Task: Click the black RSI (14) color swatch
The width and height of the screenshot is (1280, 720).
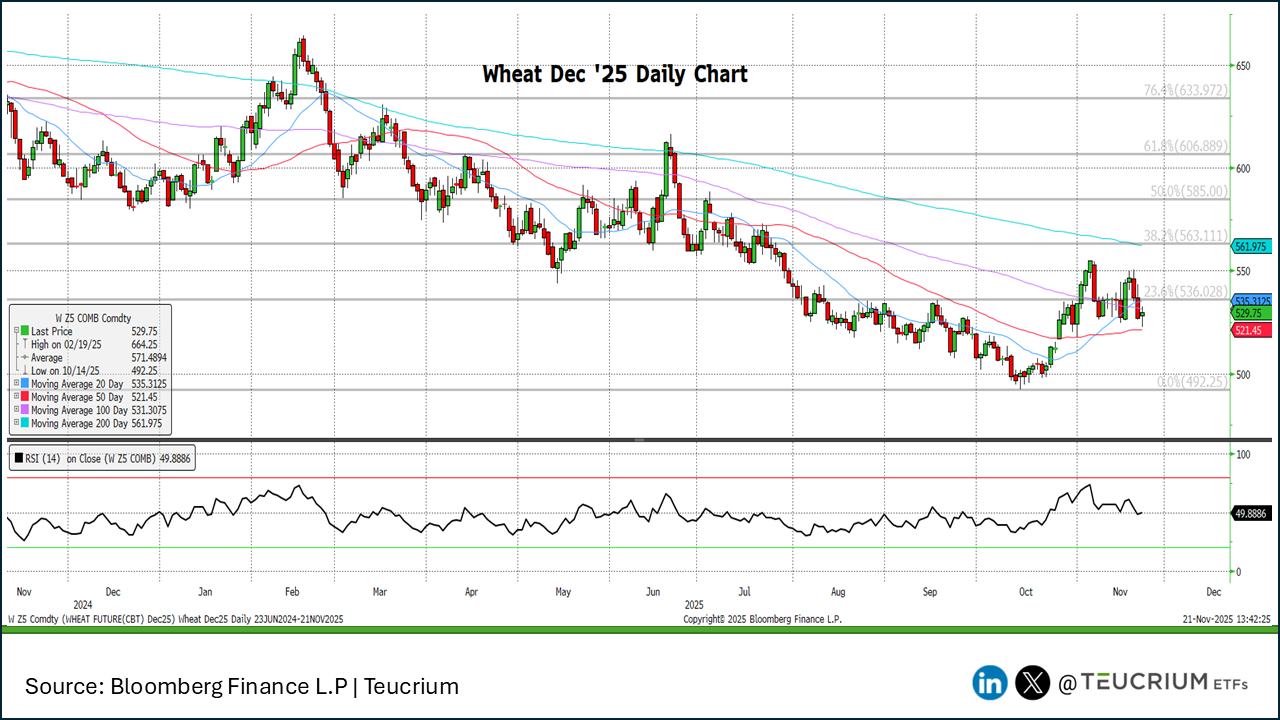Action: click(19, 460)
